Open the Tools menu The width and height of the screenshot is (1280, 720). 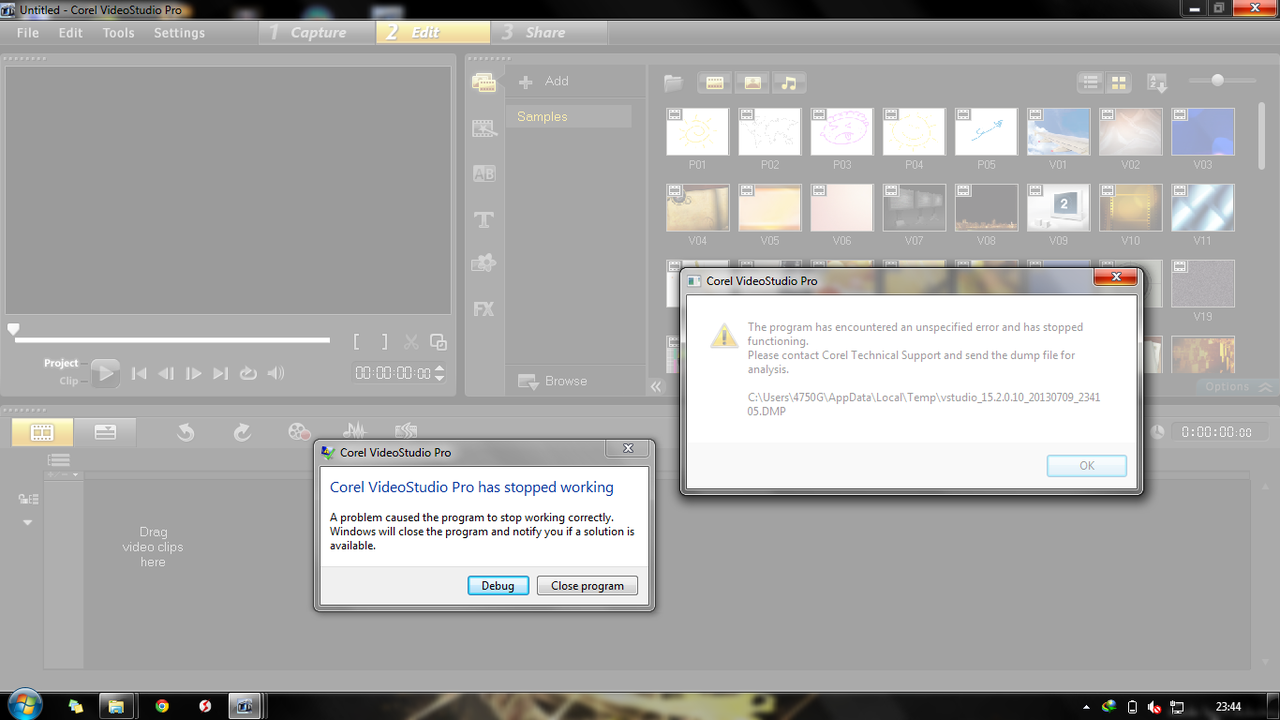[x=118, y=33]
